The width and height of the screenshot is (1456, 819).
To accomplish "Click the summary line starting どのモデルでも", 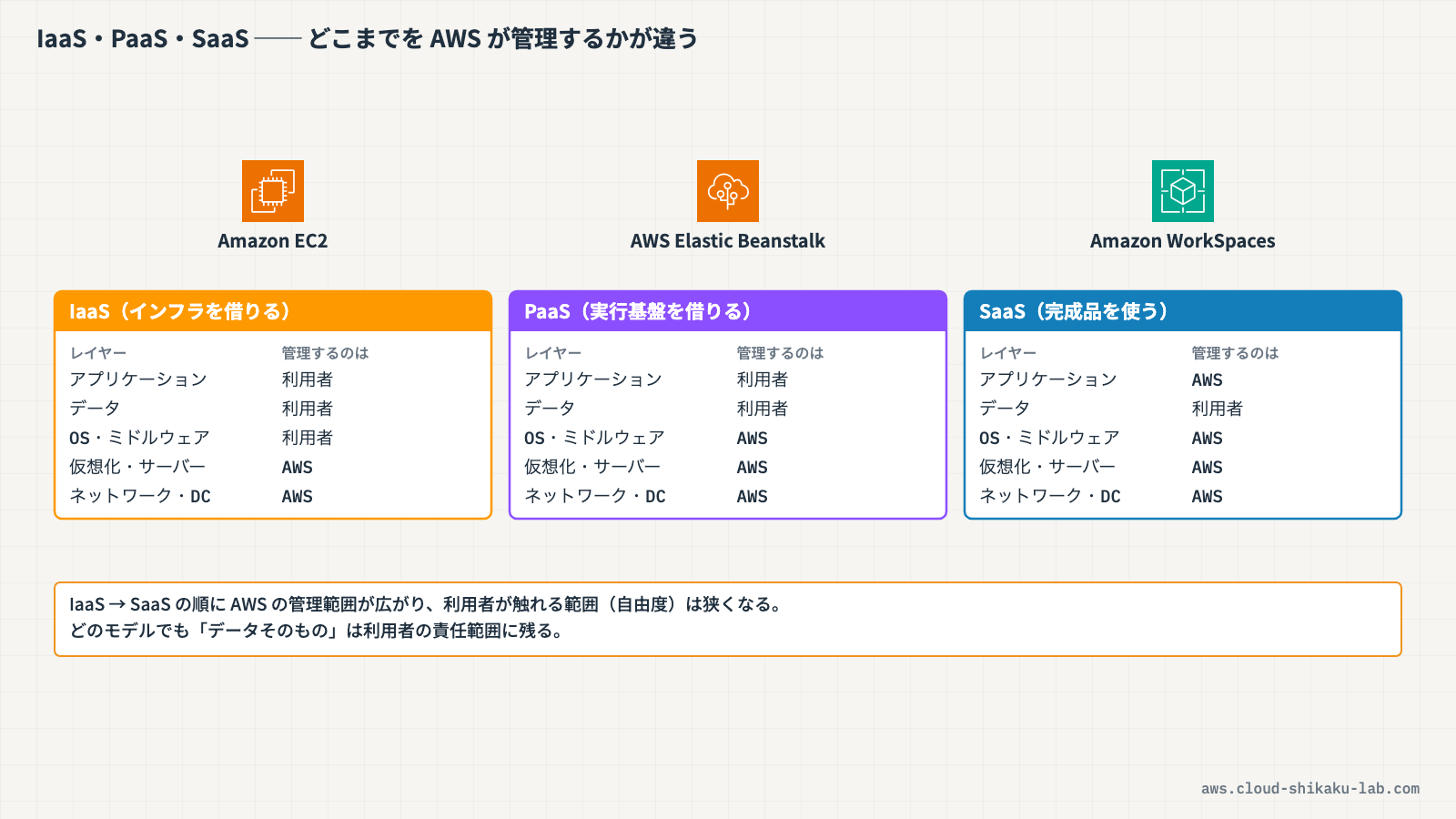I will pyautogui.click(x=317, y=631).
